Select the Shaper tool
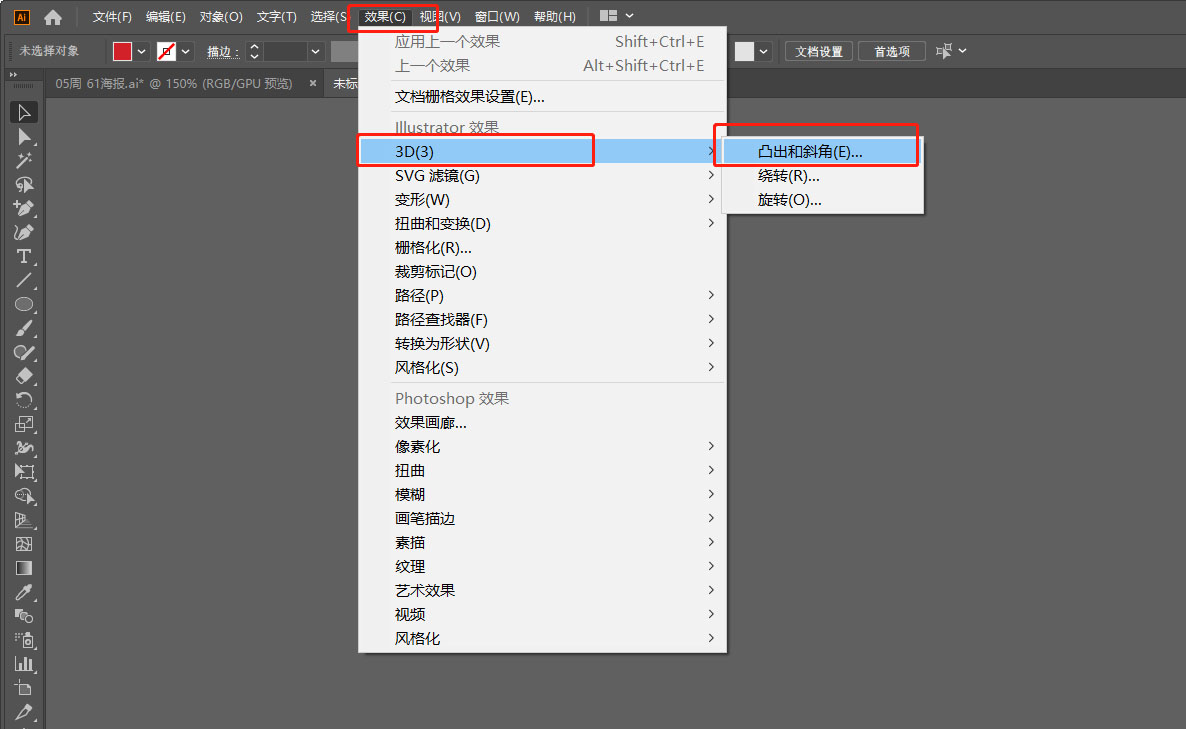The height and width of the screenshot is (729, 1186). pyautogui.click(x=23, y=352)
